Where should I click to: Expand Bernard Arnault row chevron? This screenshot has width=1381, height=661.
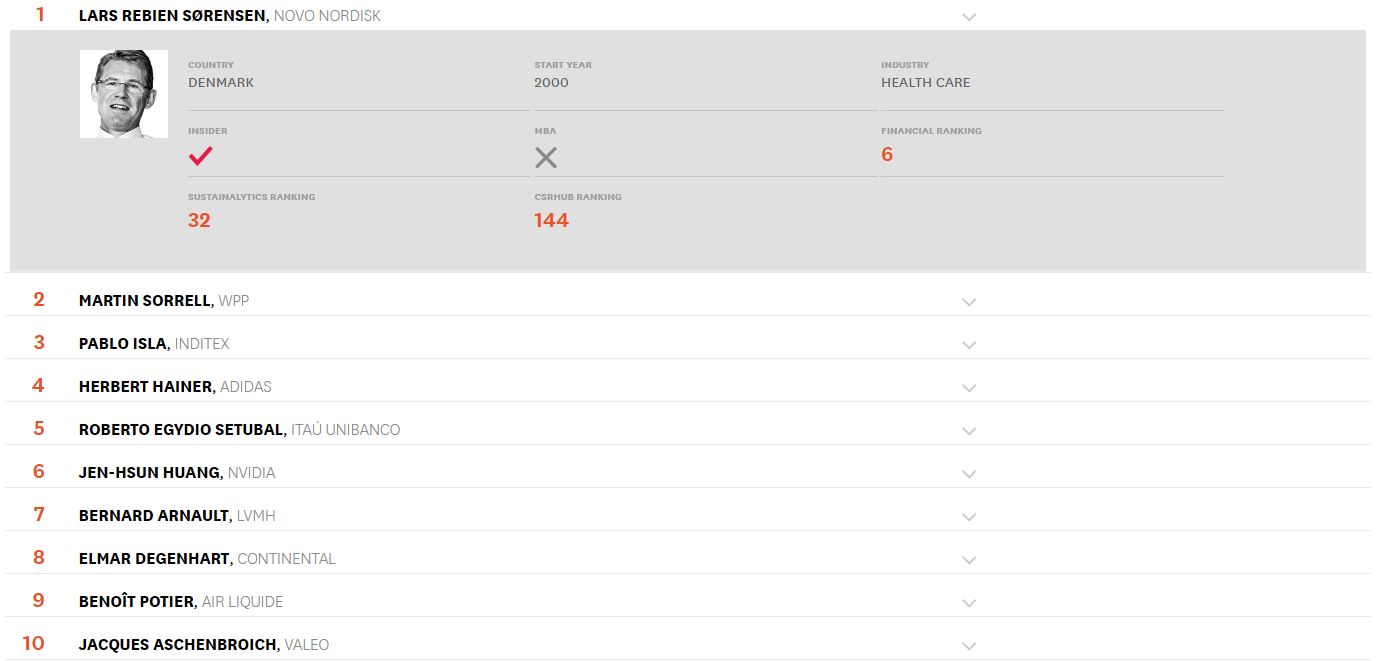pyautogui.click(x=968, y=517)
